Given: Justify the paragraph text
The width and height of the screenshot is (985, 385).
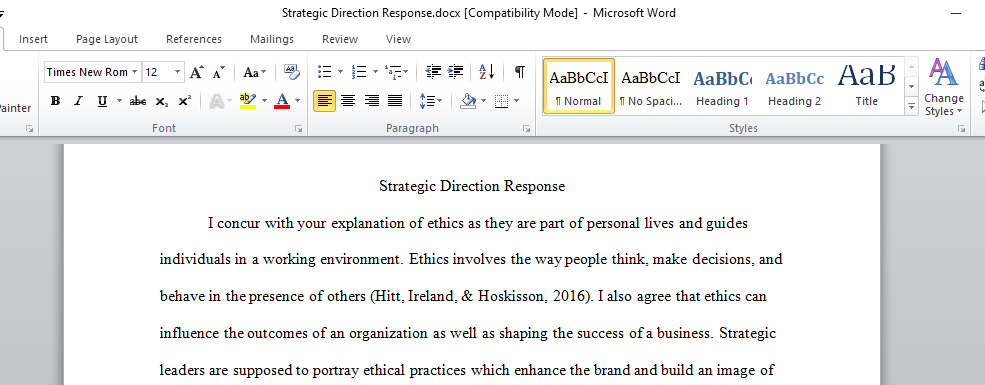Looking at the screenshot, I should (x=395, y=101).
